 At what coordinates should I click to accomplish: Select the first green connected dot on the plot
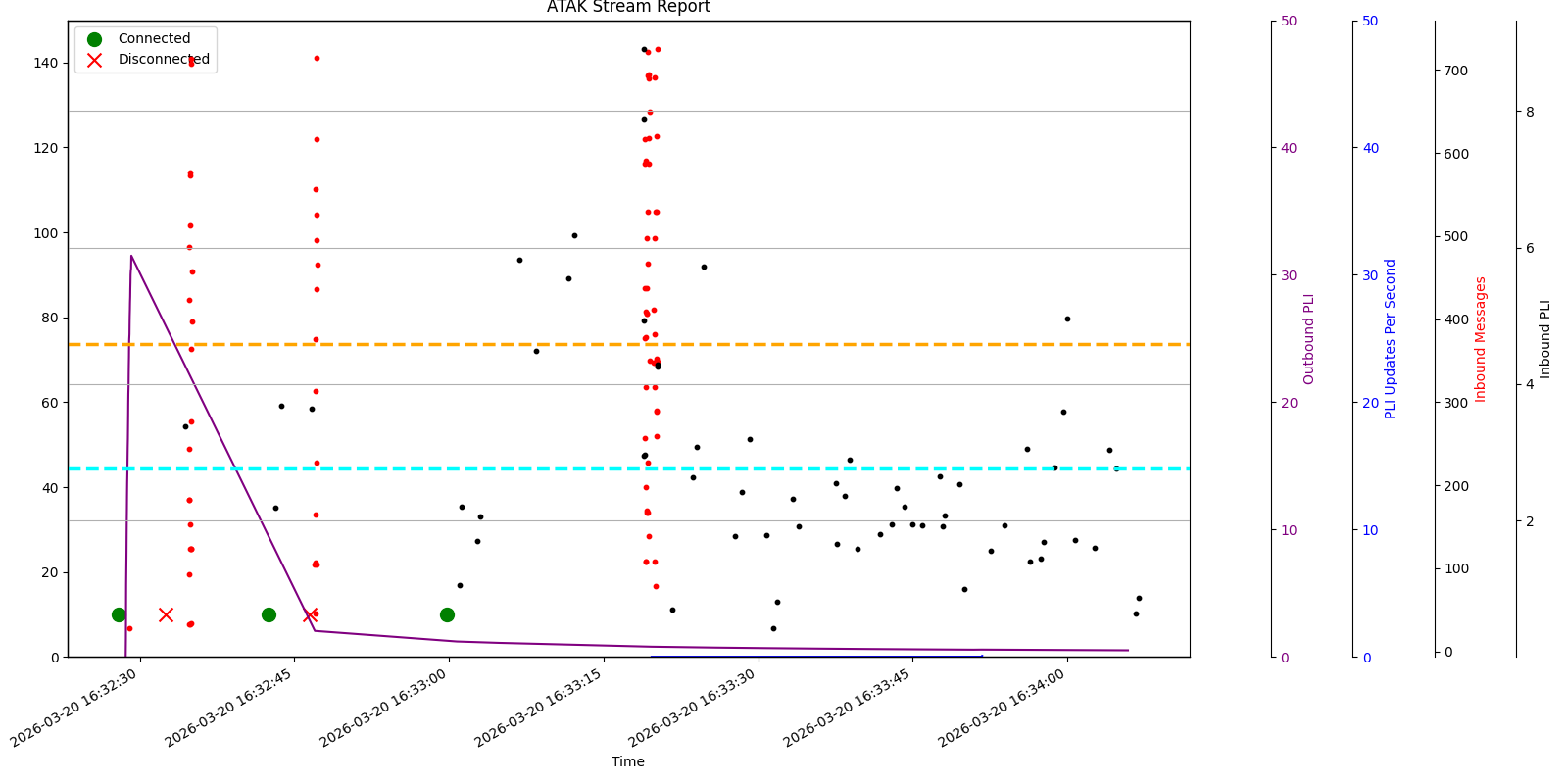(119, 614)
